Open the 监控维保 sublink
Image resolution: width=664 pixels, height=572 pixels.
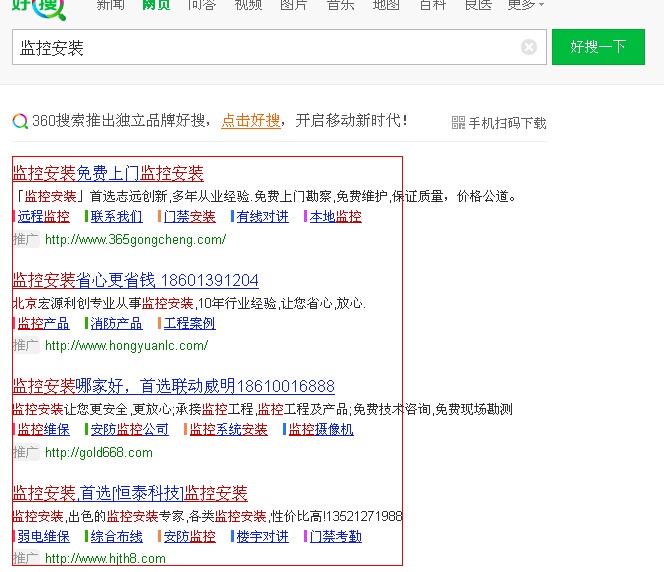point(43,430)
